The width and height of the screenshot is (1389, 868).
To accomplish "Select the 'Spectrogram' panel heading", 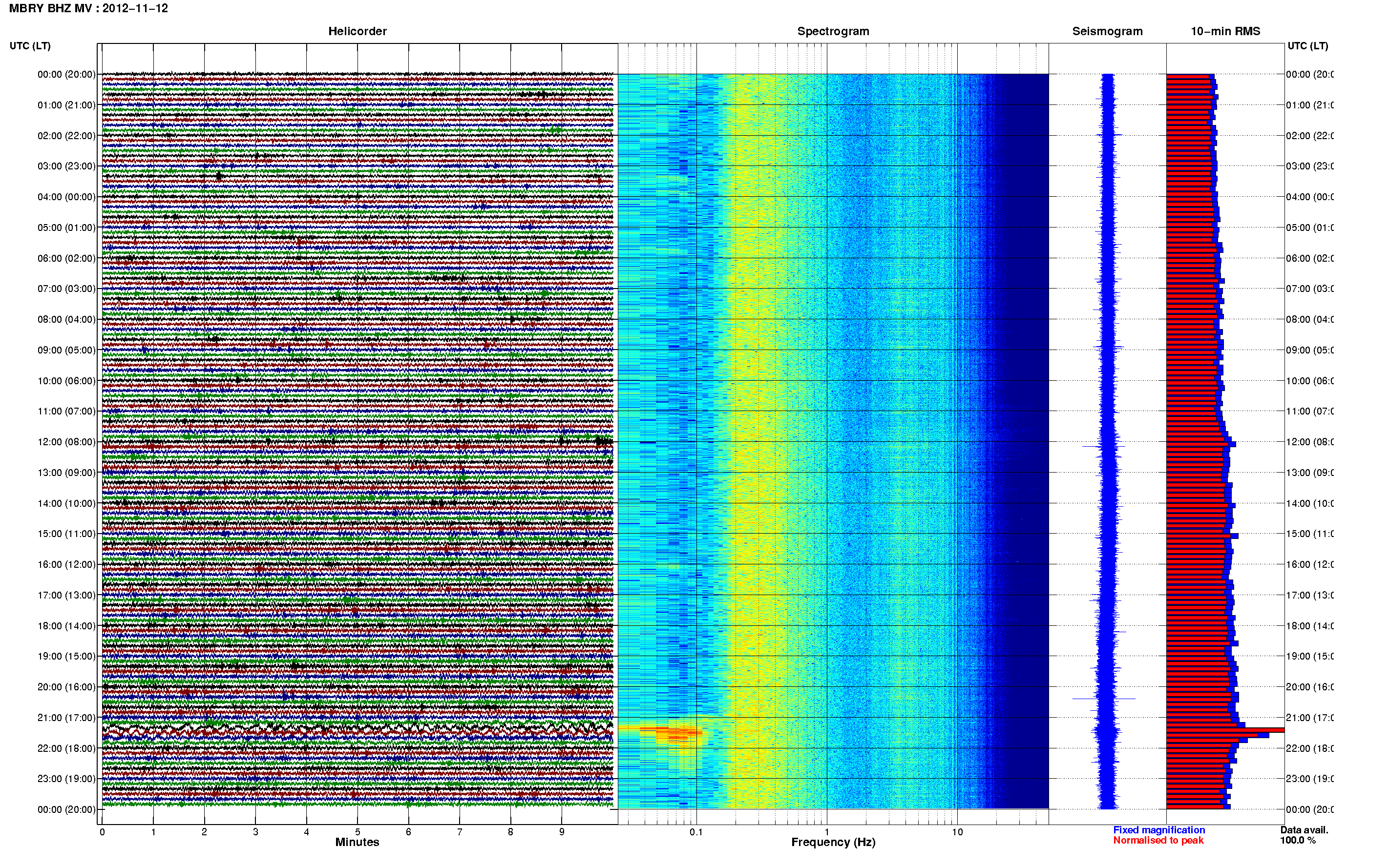I will coord(833,32).
